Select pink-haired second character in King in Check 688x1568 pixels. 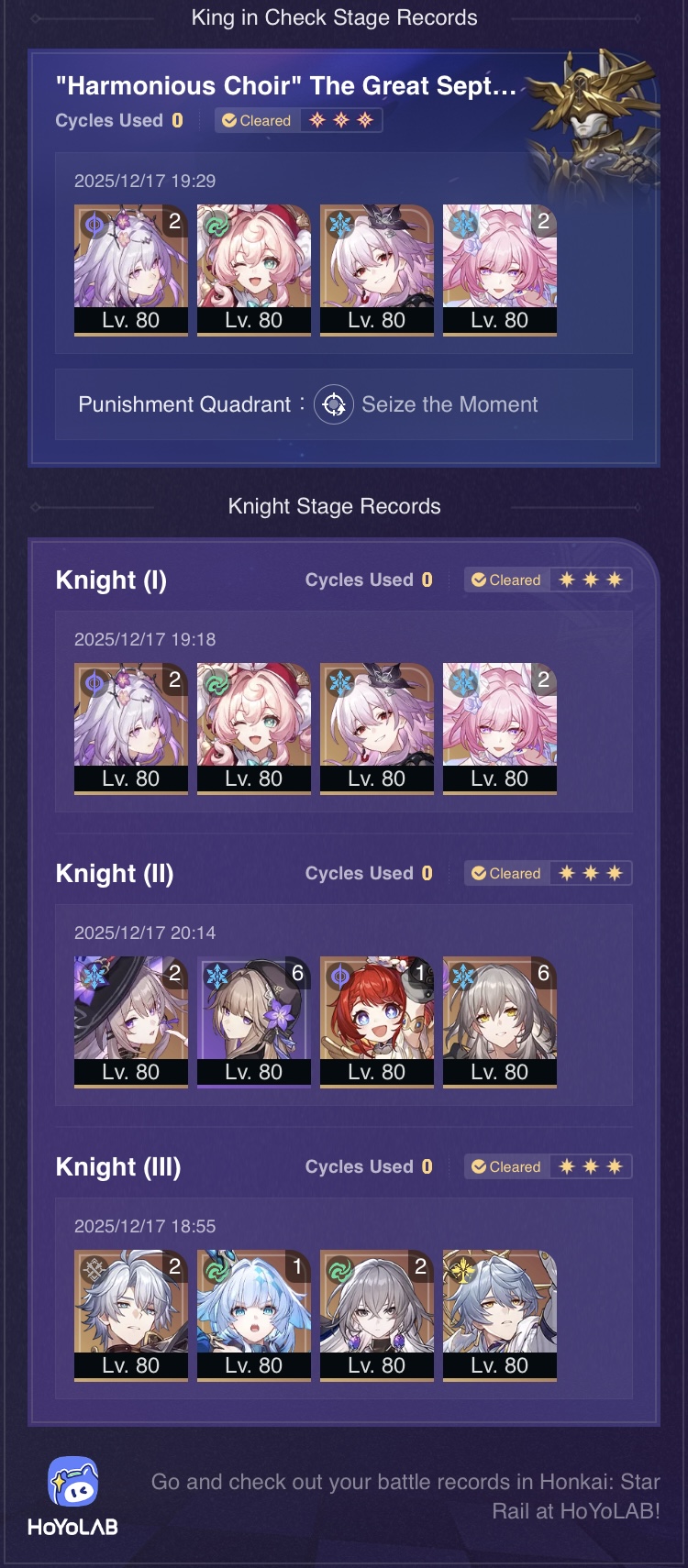(x=254, y=270)
